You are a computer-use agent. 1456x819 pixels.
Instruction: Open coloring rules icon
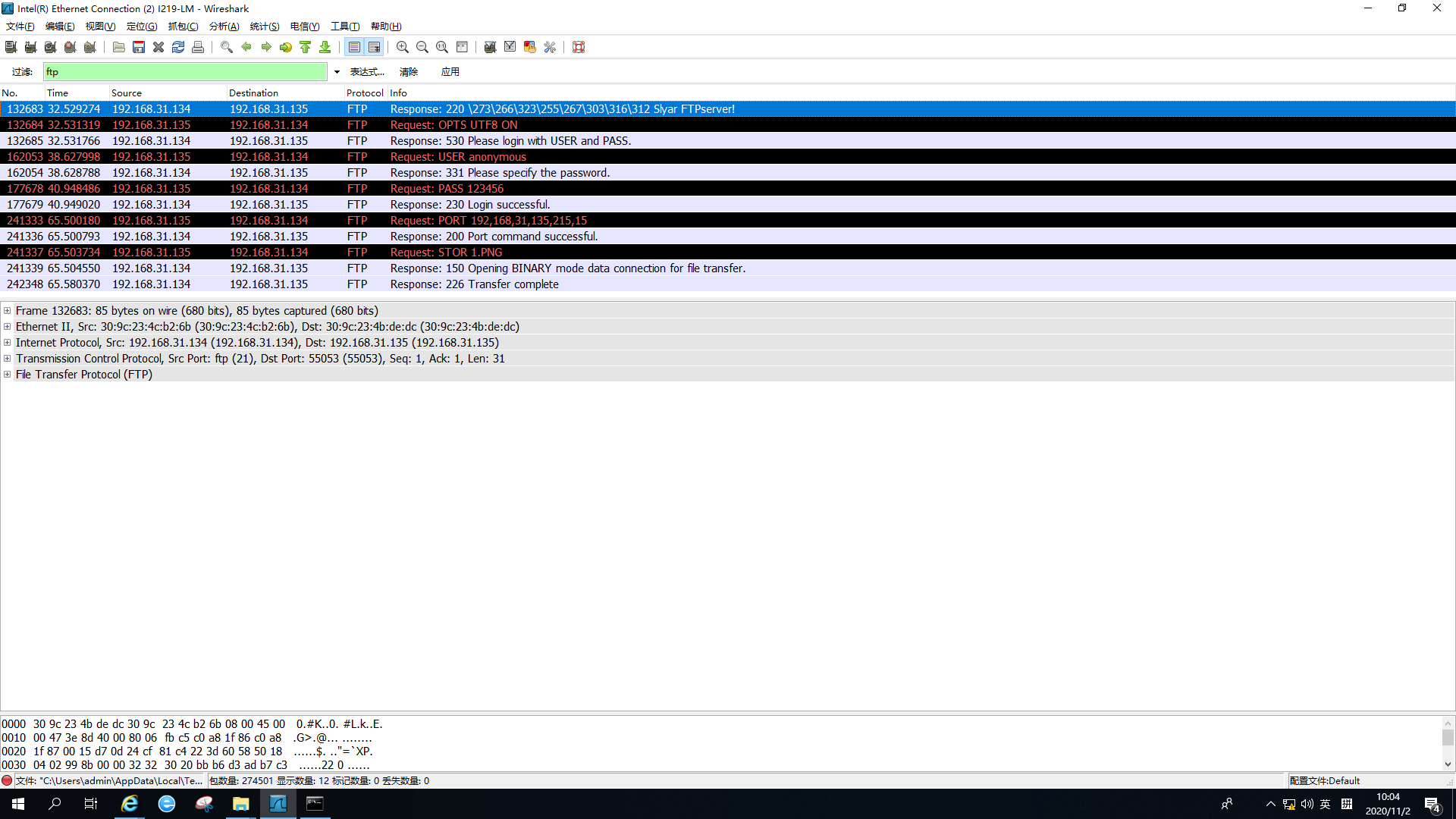530,47
